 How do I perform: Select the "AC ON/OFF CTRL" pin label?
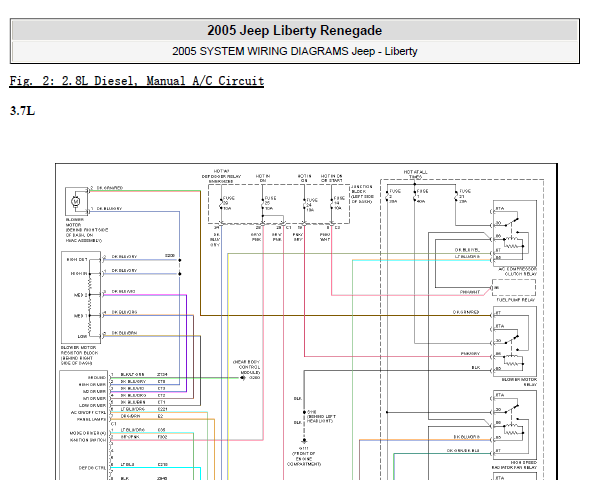point(88,412)
